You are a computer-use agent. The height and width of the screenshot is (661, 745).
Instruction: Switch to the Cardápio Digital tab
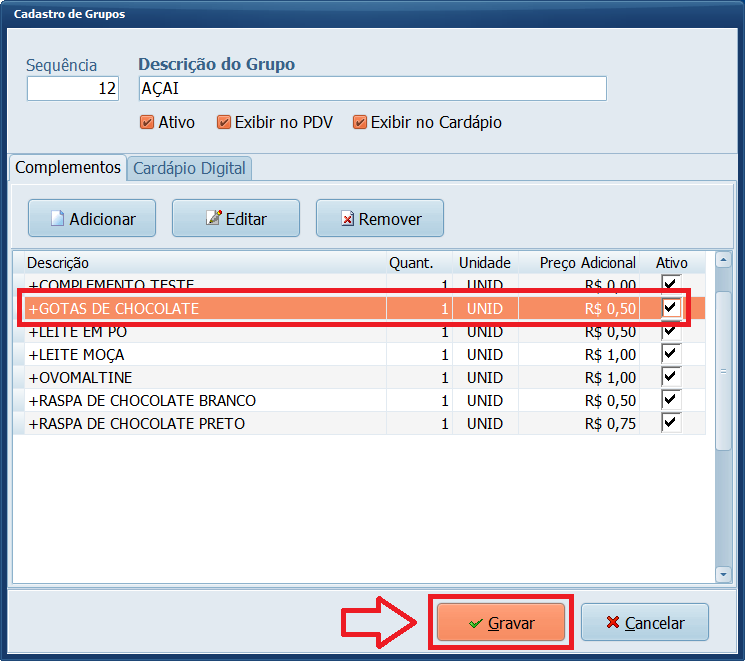coord(189,168)
